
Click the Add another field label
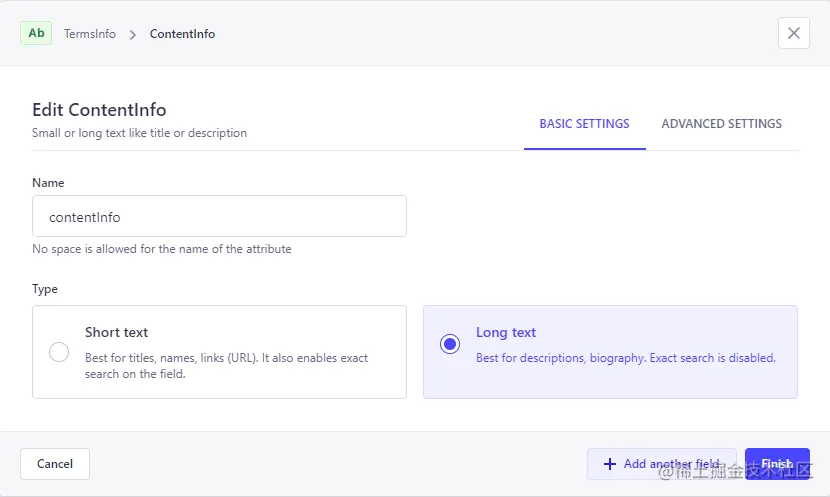pyautogui.click(x=671, y=464)
